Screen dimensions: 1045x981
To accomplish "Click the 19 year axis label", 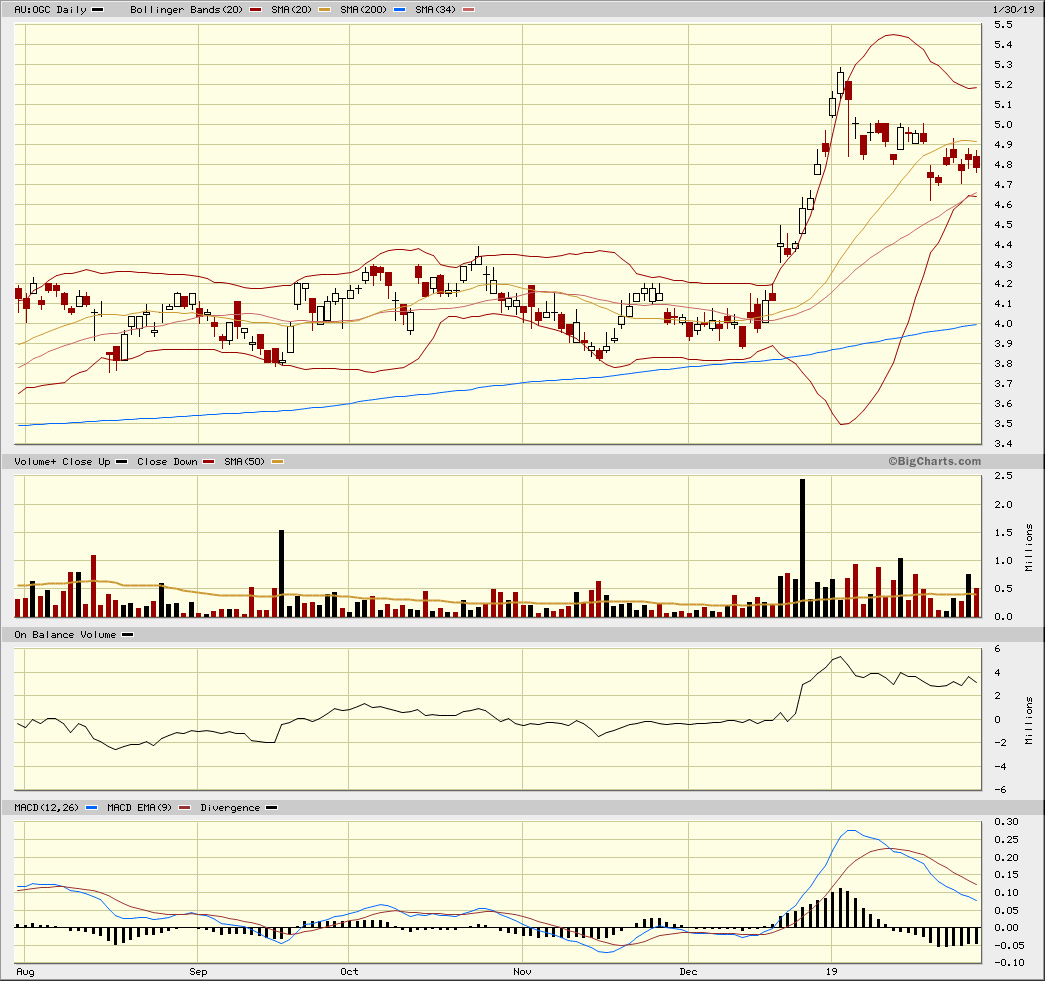I will pos(832,971).
